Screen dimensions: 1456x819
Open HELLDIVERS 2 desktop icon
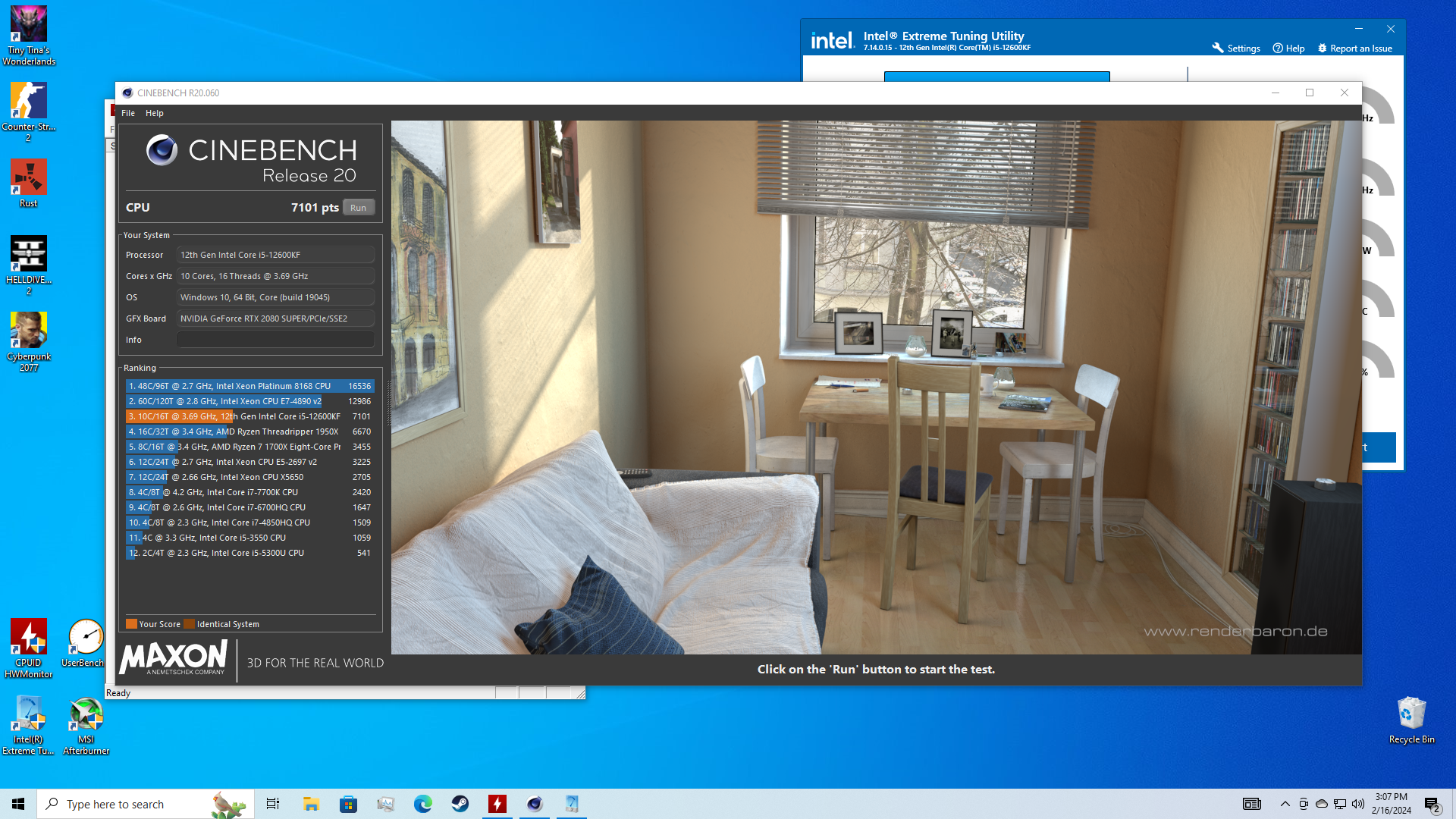pyautogui.click(x=29, y=265)
